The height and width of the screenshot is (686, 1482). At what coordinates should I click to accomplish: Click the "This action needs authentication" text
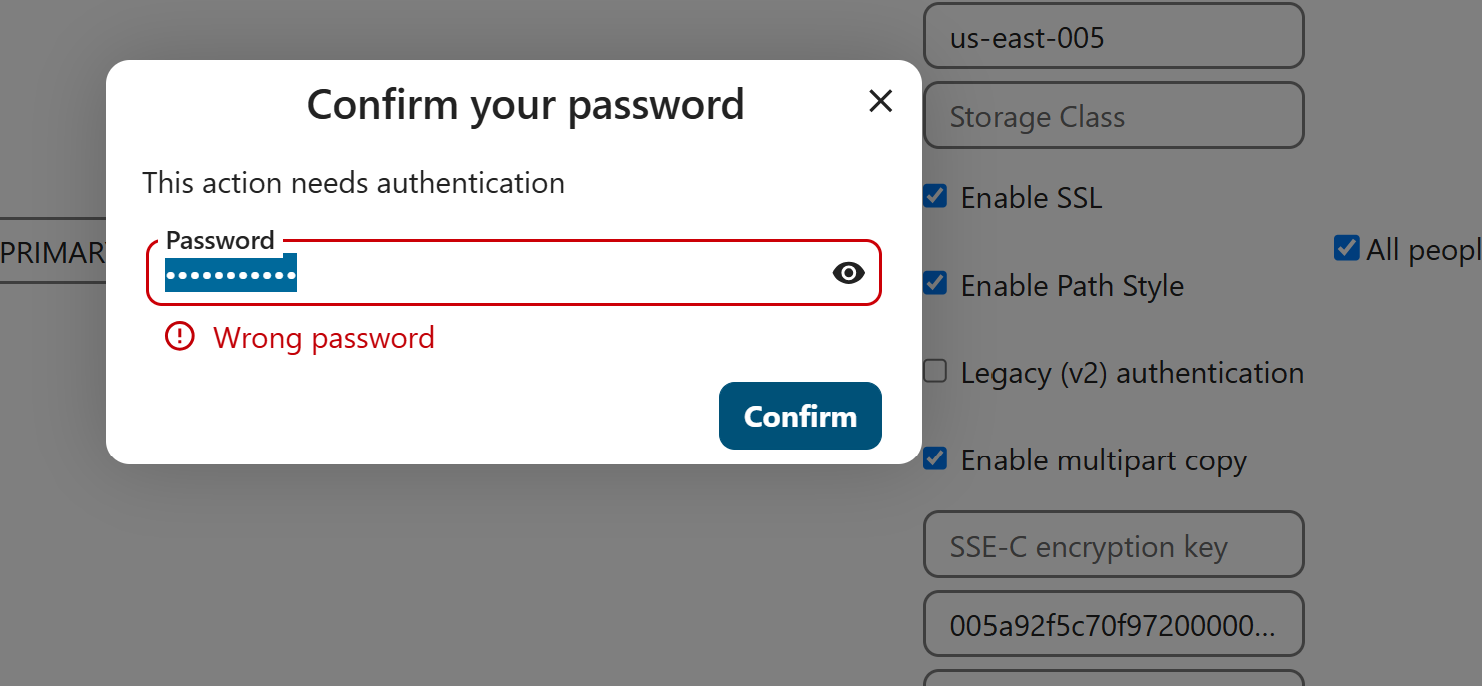tap(353, 183)
